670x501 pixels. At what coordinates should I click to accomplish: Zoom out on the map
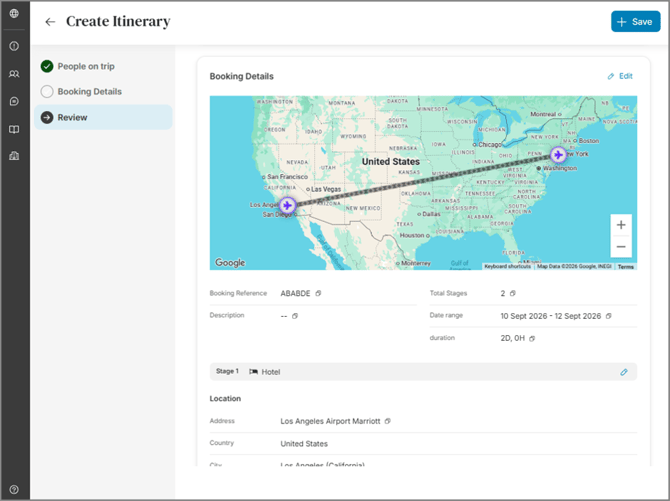(621, 247)
